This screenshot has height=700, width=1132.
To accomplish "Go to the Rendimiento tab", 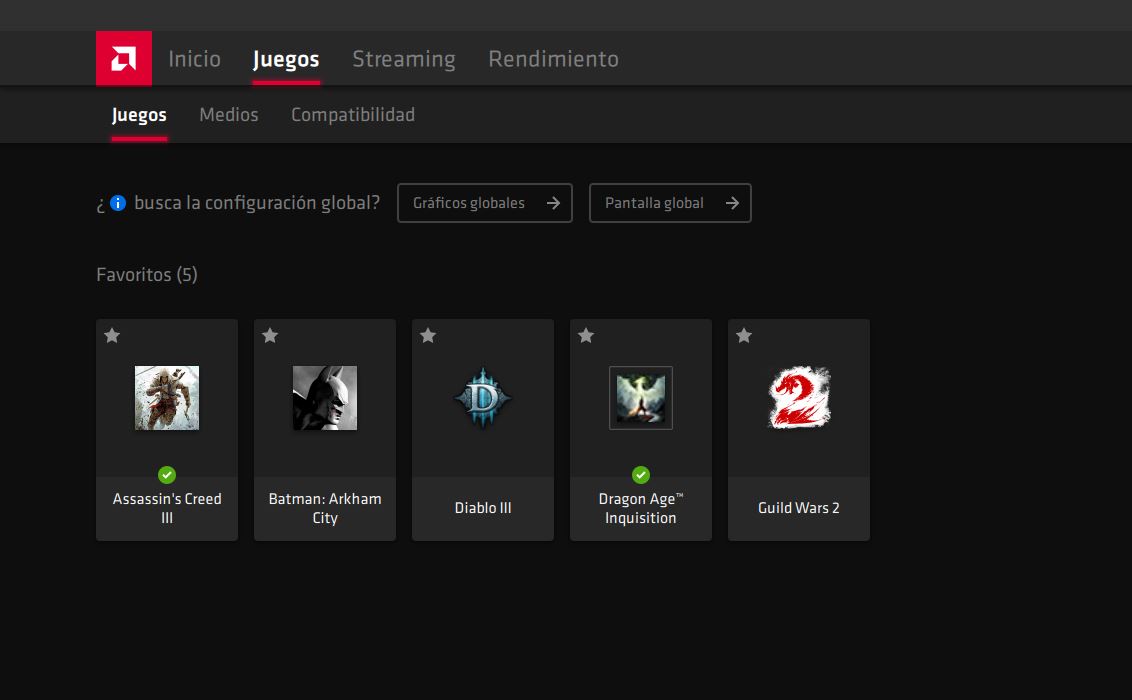I will [x=553, y=59].
